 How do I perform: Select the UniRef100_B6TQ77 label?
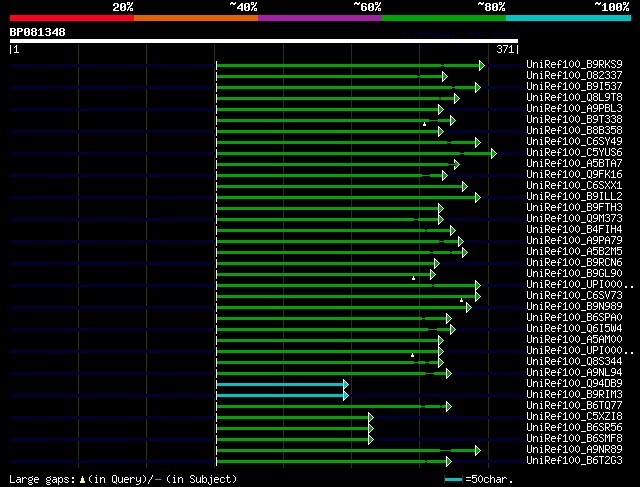click(x=574, y=405)
